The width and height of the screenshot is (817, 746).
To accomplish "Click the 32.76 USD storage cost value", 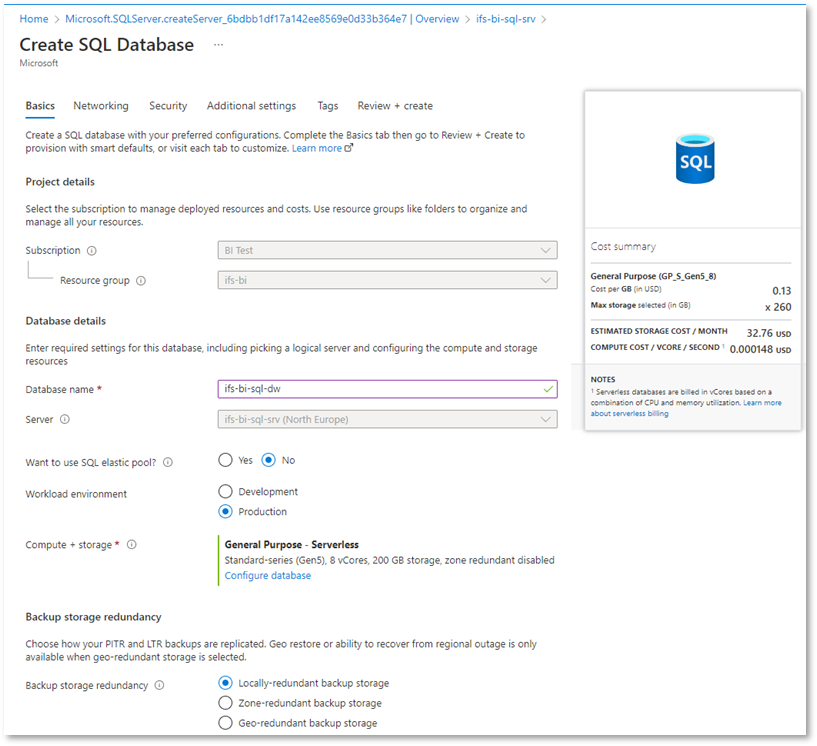I will pos(769,333).
